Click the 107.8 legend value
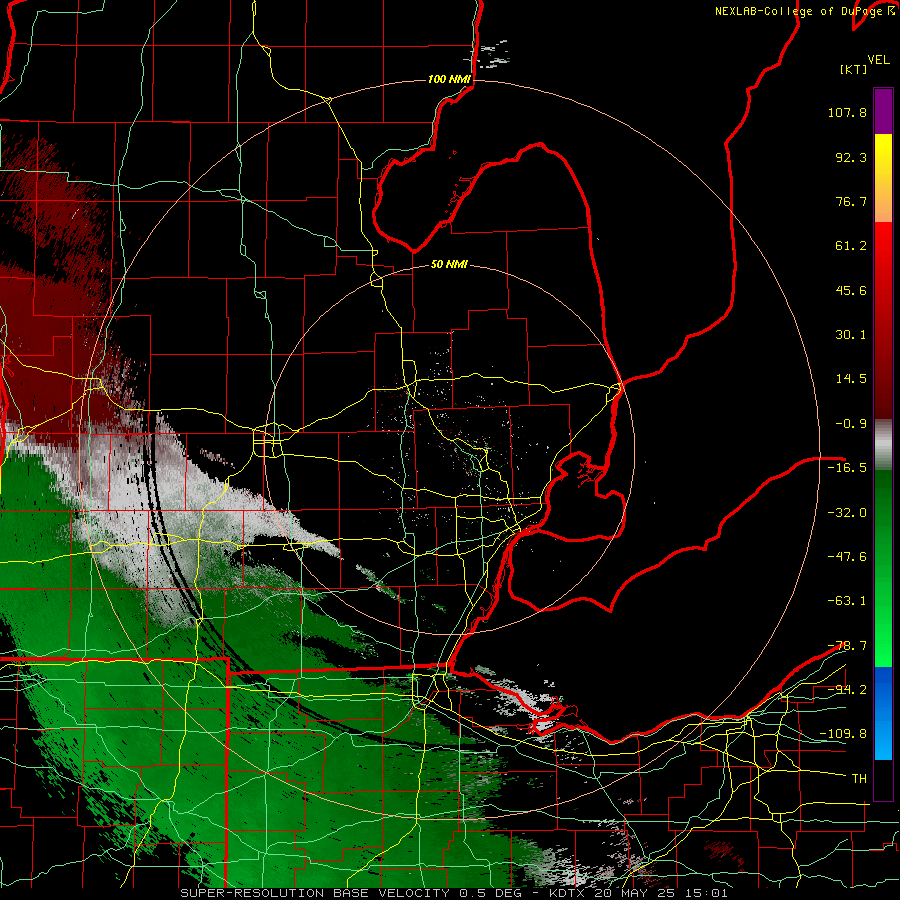Image resolution: width=900 pixels, height=900 pixels. point(847,112)
